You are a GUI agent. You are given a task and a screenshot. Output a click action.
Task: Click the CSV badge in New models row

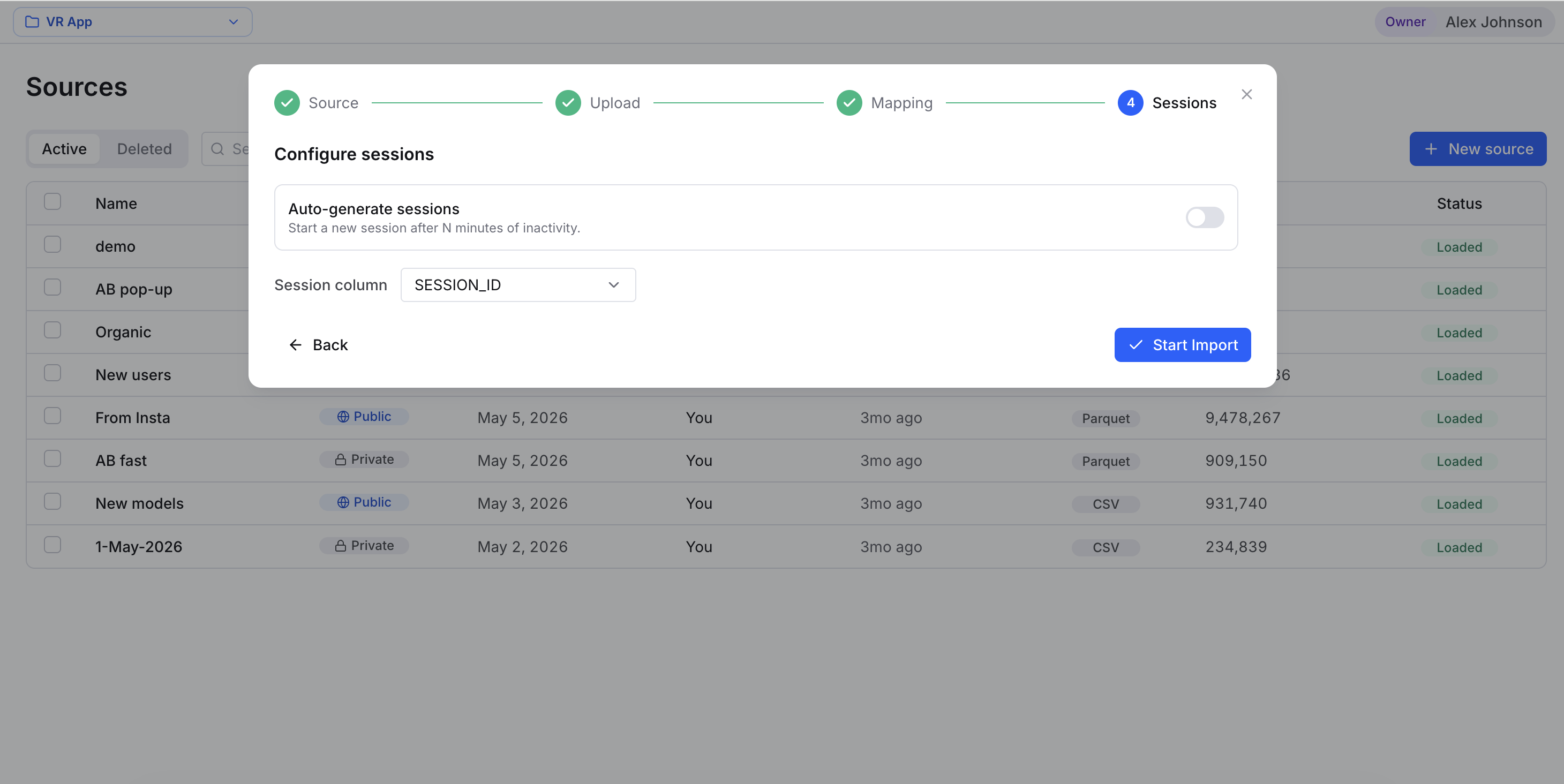1106,503
